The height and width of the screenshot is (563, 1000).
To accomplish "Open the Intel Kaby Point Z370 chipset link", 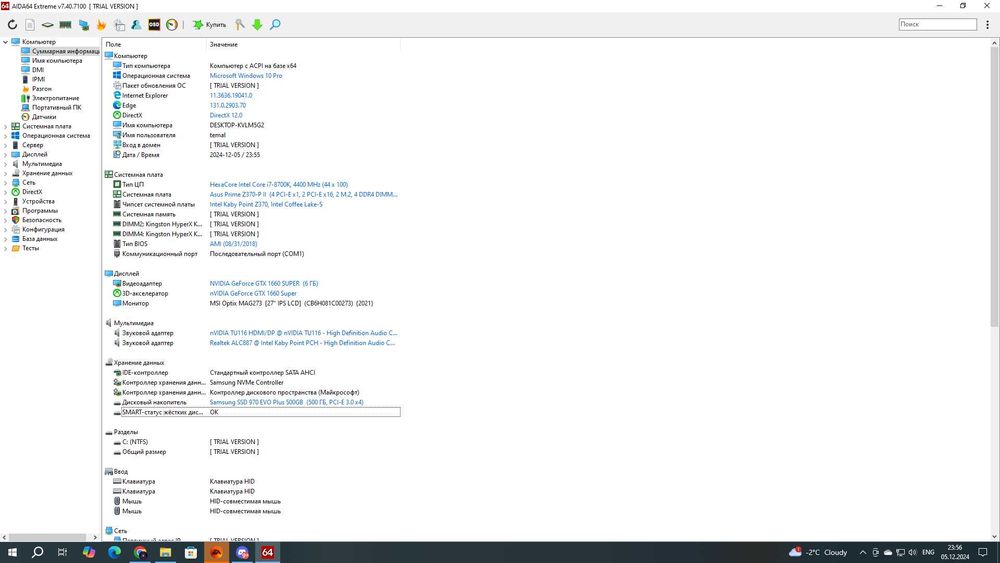I will [266, 205].
